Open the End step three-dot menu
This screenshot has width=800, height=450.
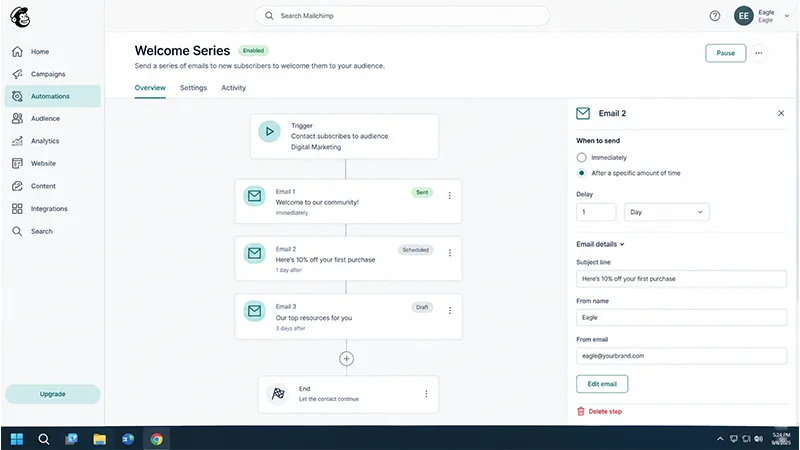426,394
